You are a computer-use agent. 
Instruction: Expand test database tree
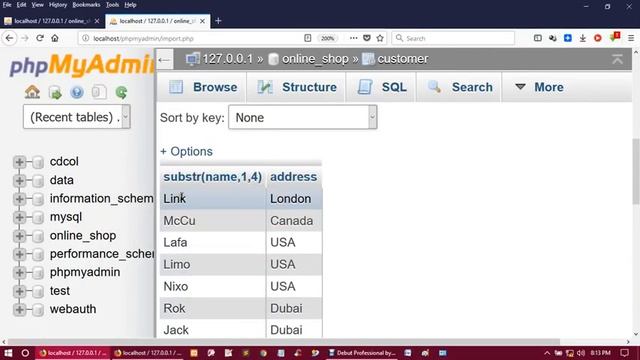[19, 291]
